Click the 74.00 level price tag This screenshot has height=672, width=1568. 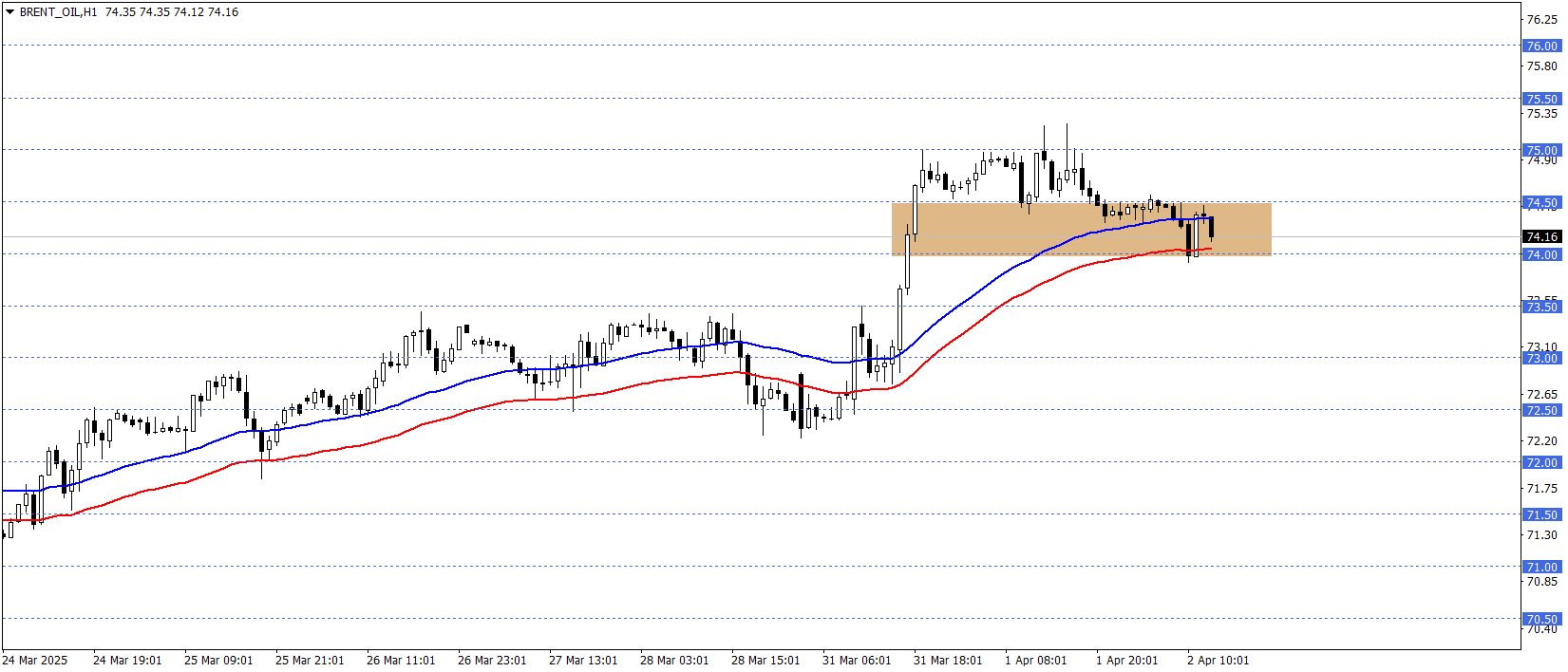[x=1541, y=254]
